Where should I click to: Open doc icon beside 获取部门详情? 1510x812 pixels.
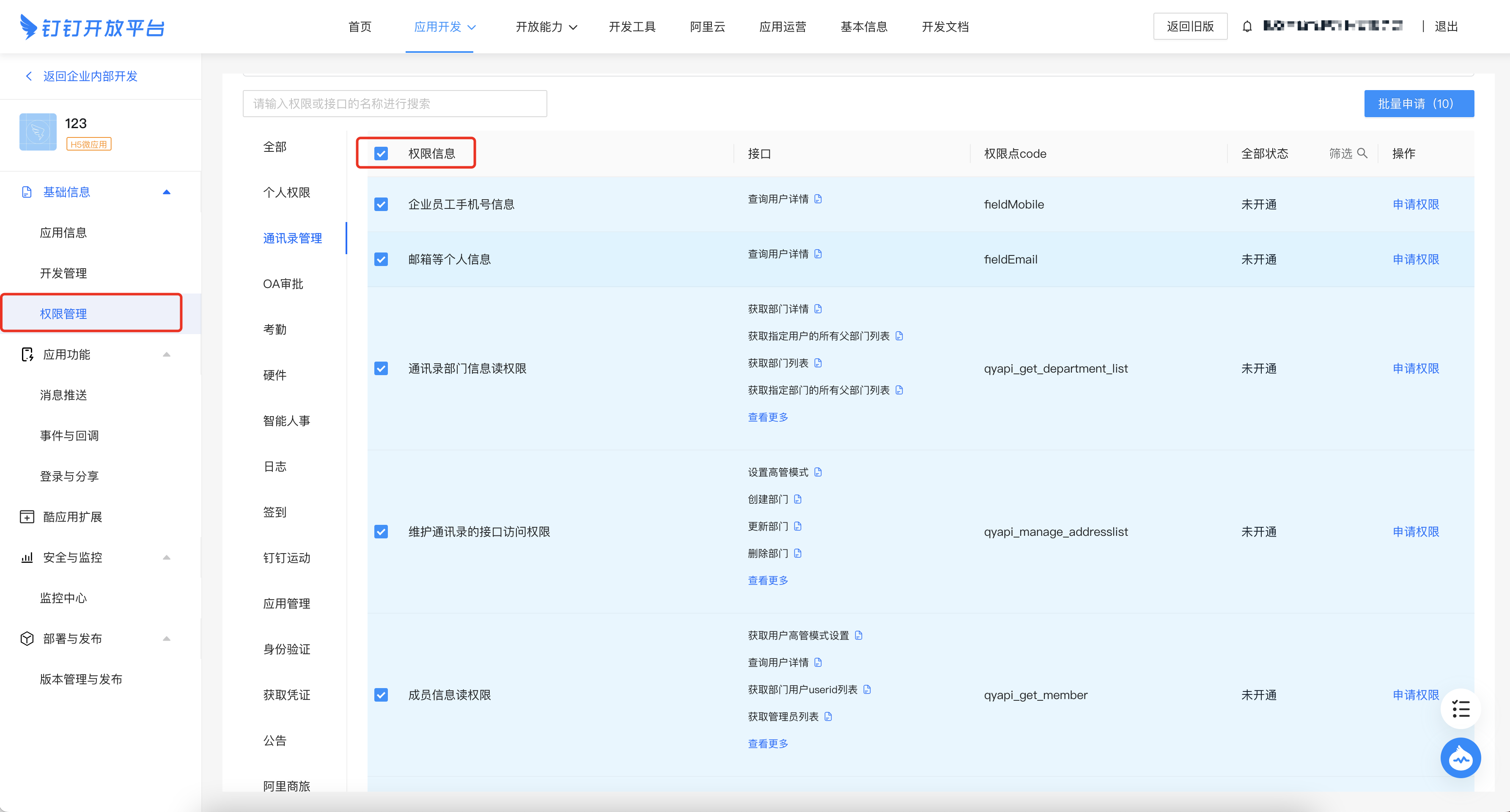pos(818,308)
